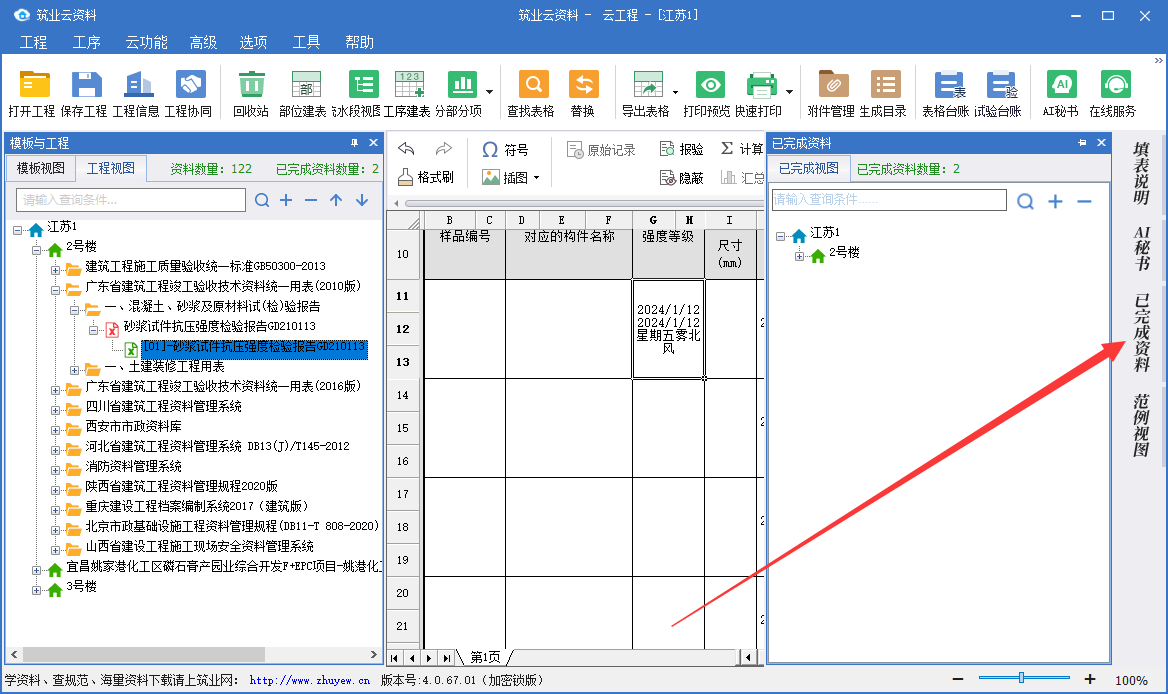Image resolution: width=1168 pixels, height=694 pixels.
Task: Select 消防资料管理系统 tree item
Action: pos(133,466)
